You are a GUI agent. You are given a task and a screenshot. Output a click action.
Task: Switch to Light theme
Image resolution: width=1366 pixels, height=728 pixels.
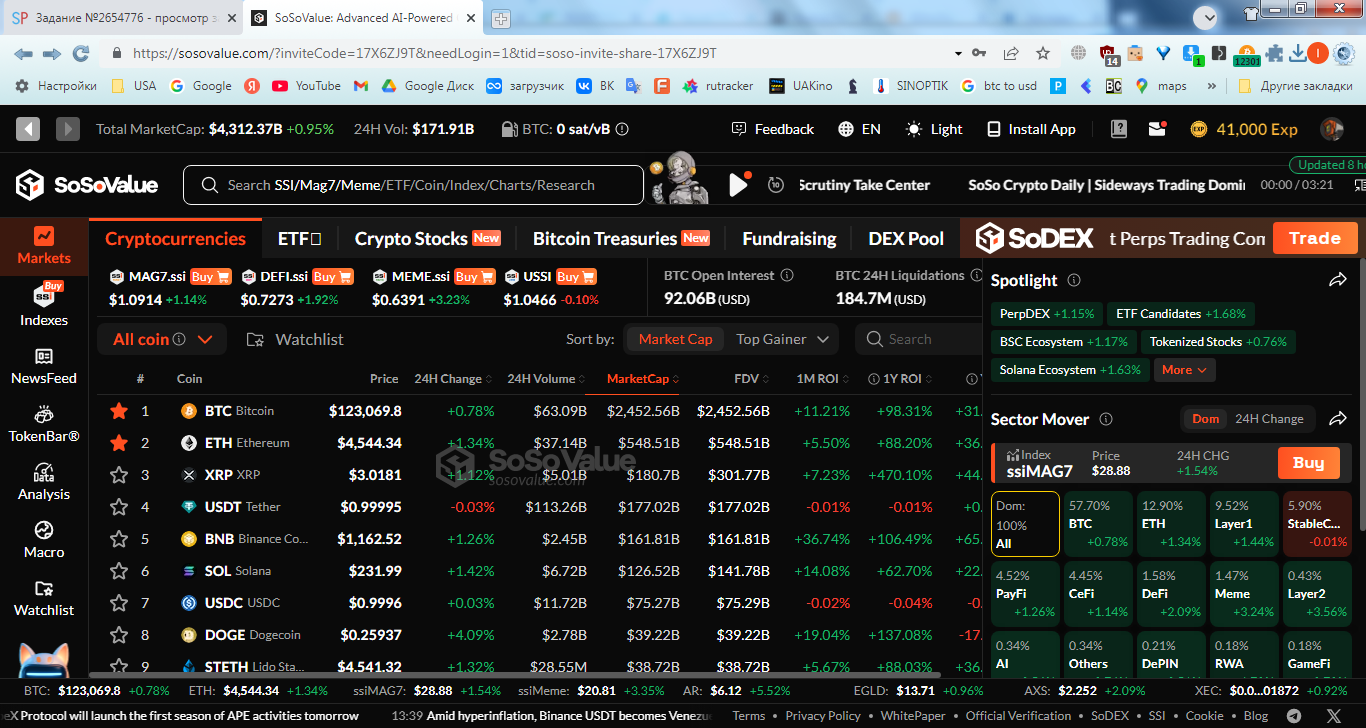point(934,129)
